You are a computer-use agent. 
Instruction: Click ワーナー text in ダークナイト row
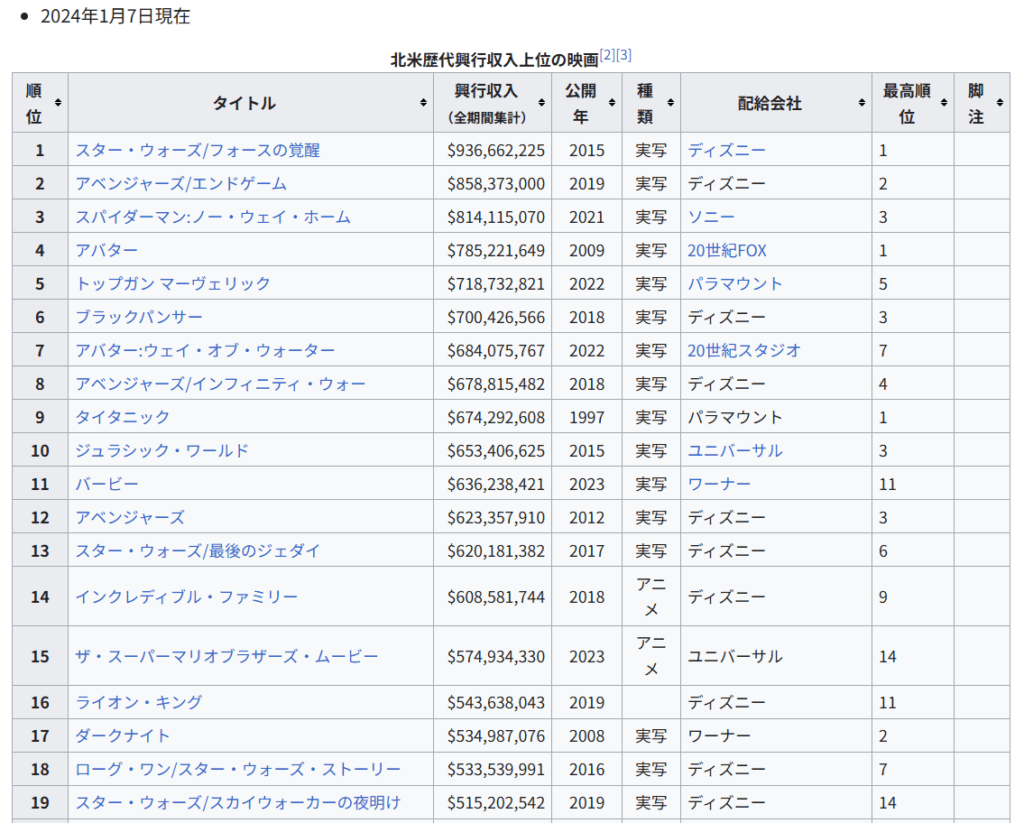pyautogui.click(x=719, y=735)
